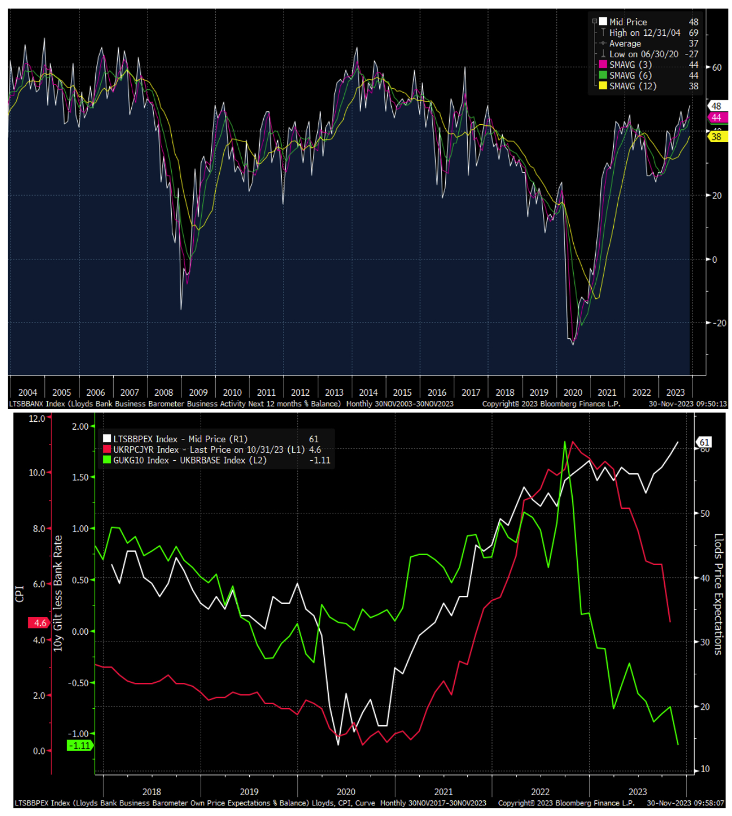Click the 2020 year label on top chart
Screen dimensions: 732x816
(572, 393)
